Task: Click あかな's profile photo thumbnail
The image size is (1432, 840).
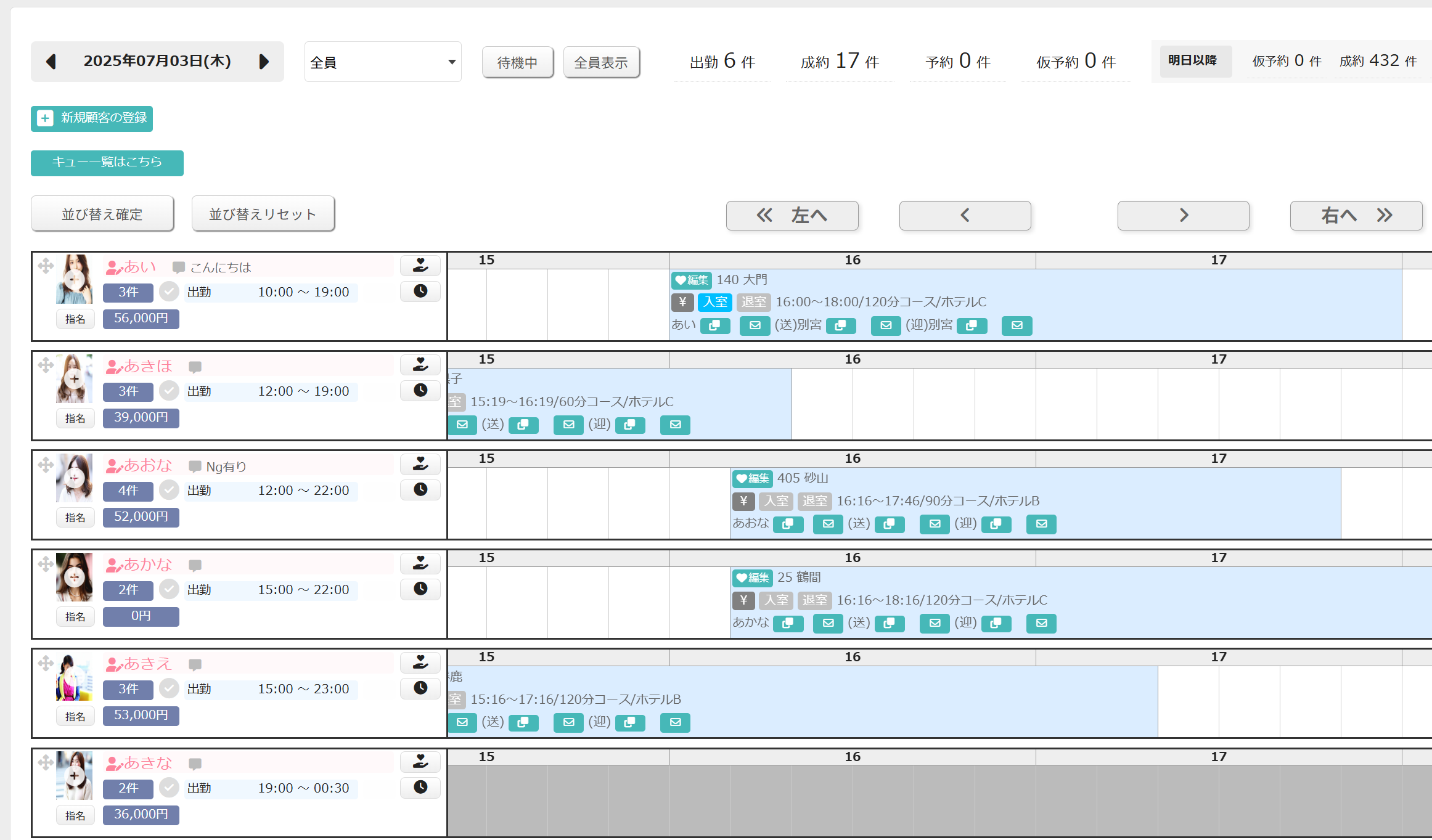Action: tap(74, 577)
